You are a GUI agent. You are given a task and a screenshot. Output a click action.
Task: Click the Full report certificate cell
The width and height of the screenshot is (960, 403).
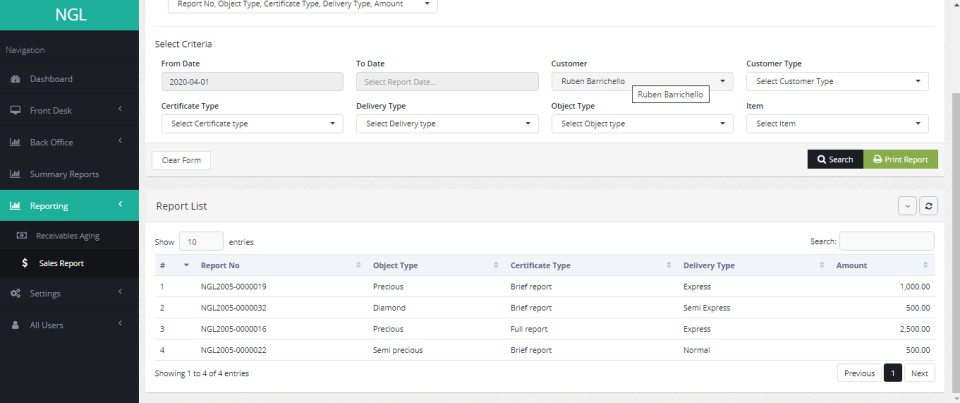pyautogui.click(x=529, y=329)
